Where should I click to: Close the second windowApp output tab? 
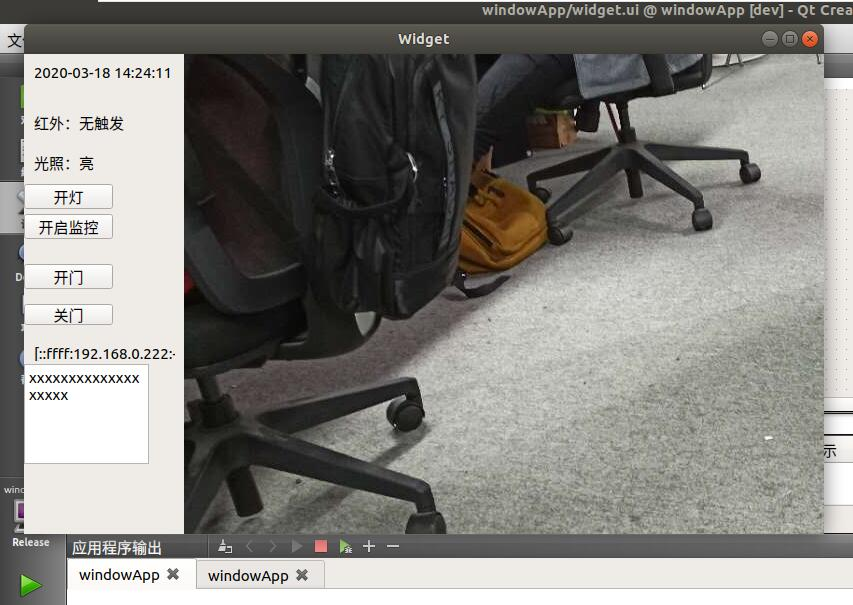302,575
